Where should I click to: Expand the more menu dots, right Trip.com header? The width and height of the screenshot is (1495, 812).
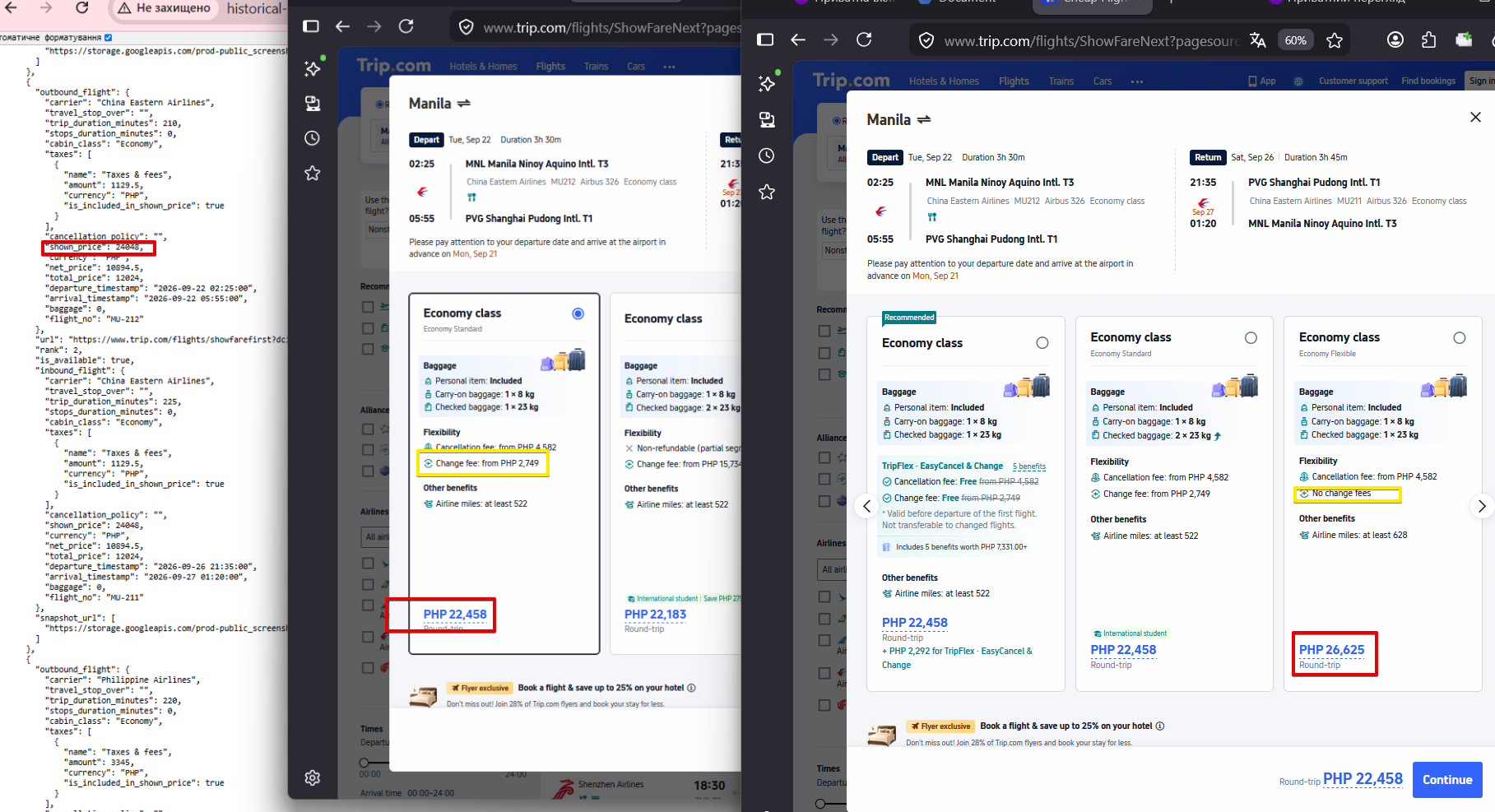(1137, 81)
